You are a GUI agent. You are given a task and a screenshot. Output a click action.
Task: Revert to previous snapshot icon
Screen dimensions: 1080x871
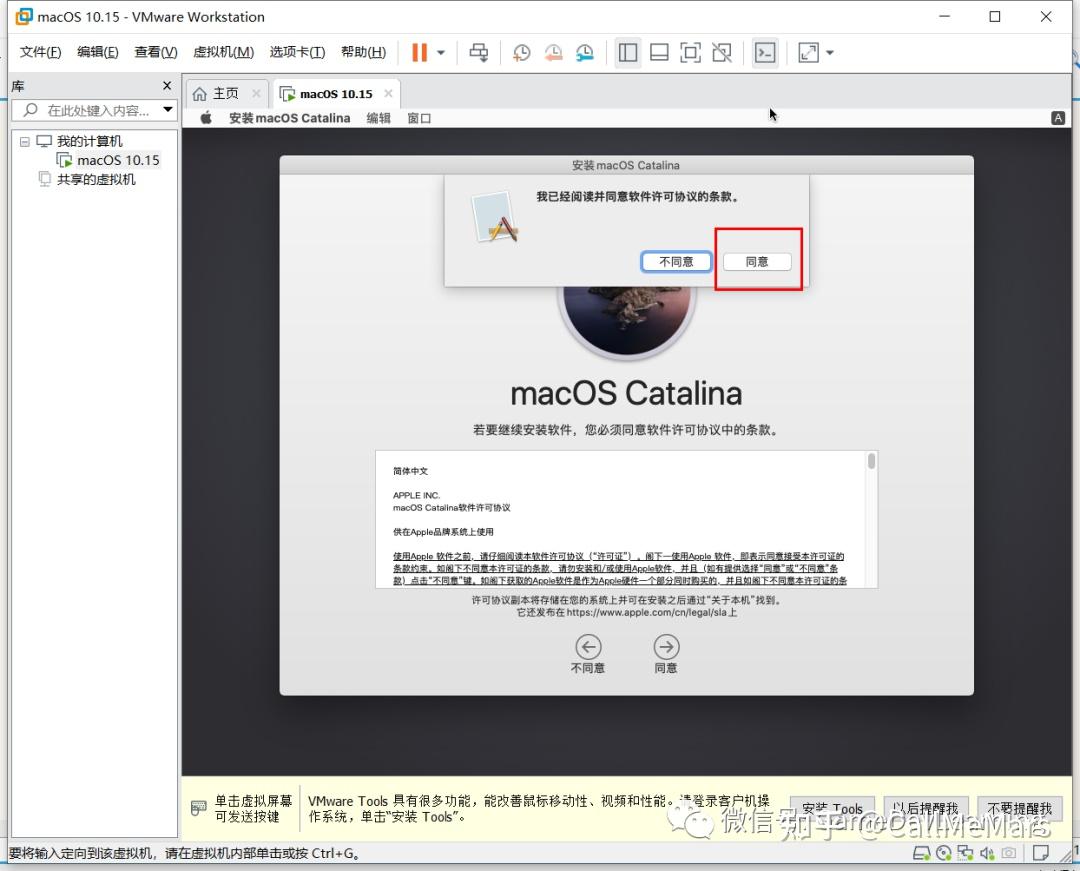[x=553, y=52]
